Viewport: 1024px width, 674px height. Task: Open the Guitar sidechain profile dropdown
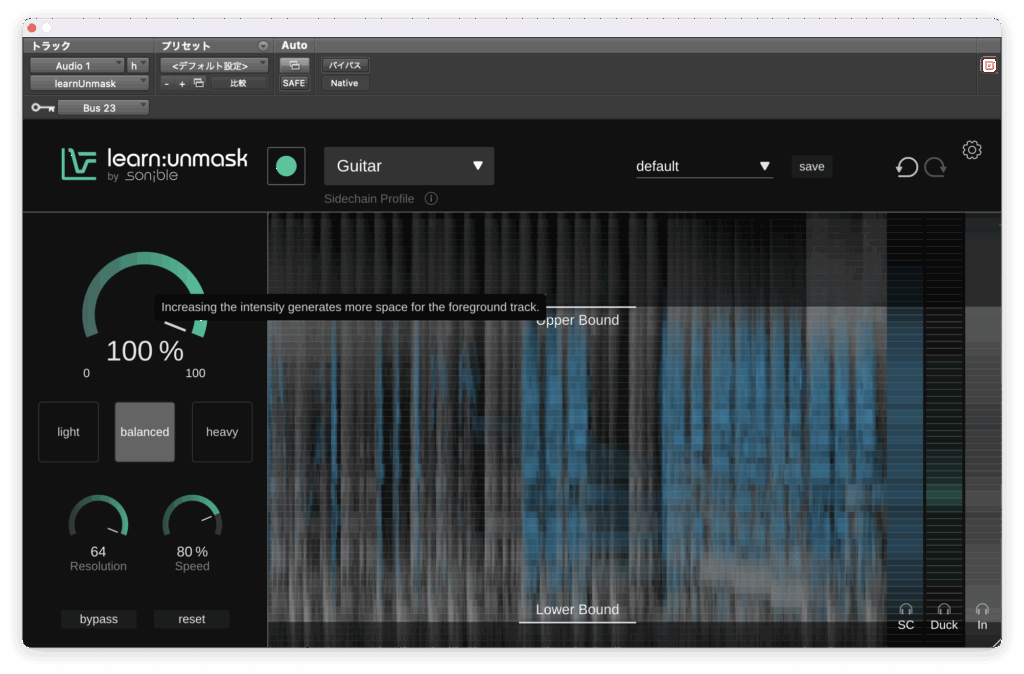tap(409, 166)
